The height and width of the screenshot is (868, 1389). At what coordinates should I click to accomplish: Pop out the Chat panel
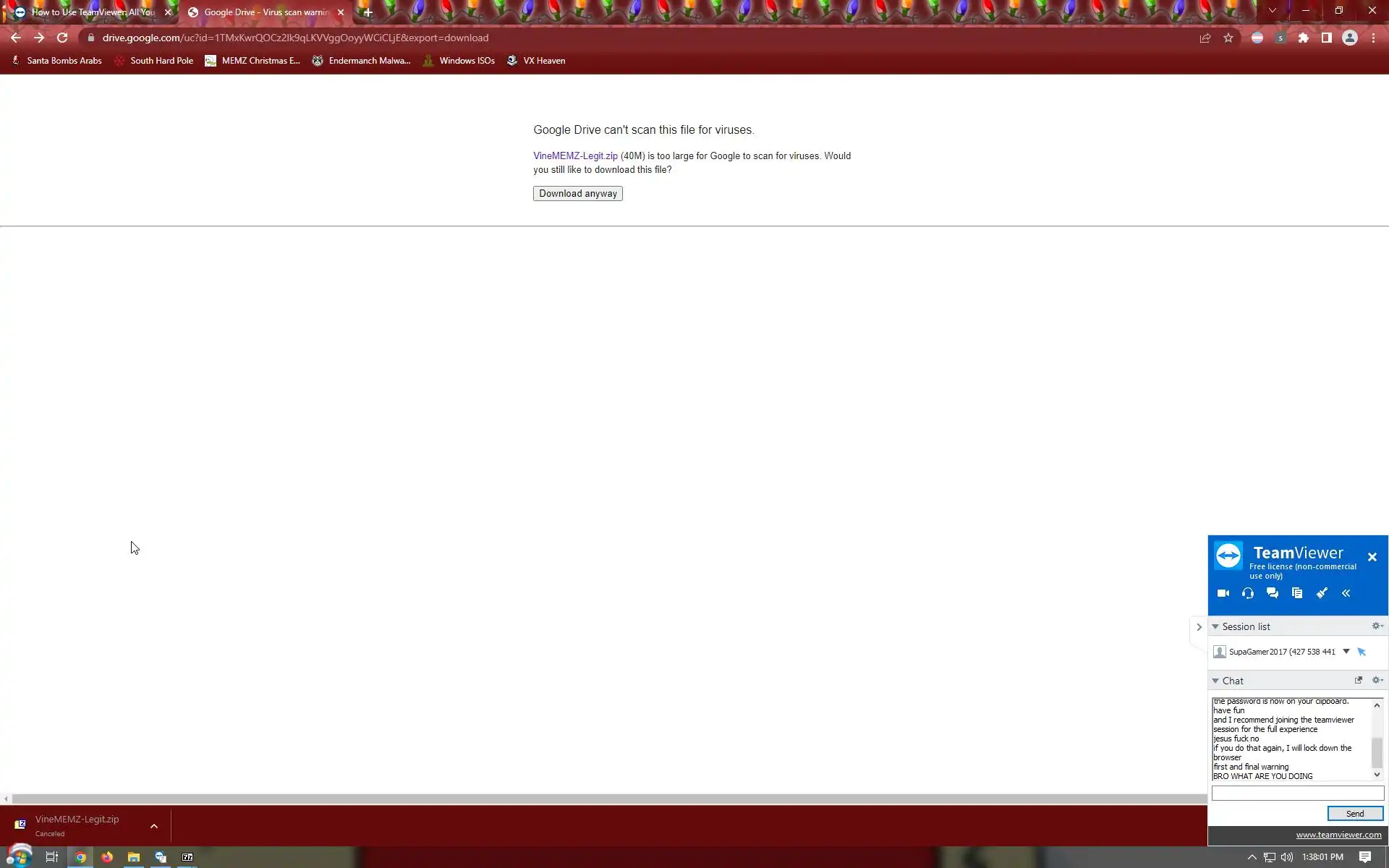pos(1359,680)
